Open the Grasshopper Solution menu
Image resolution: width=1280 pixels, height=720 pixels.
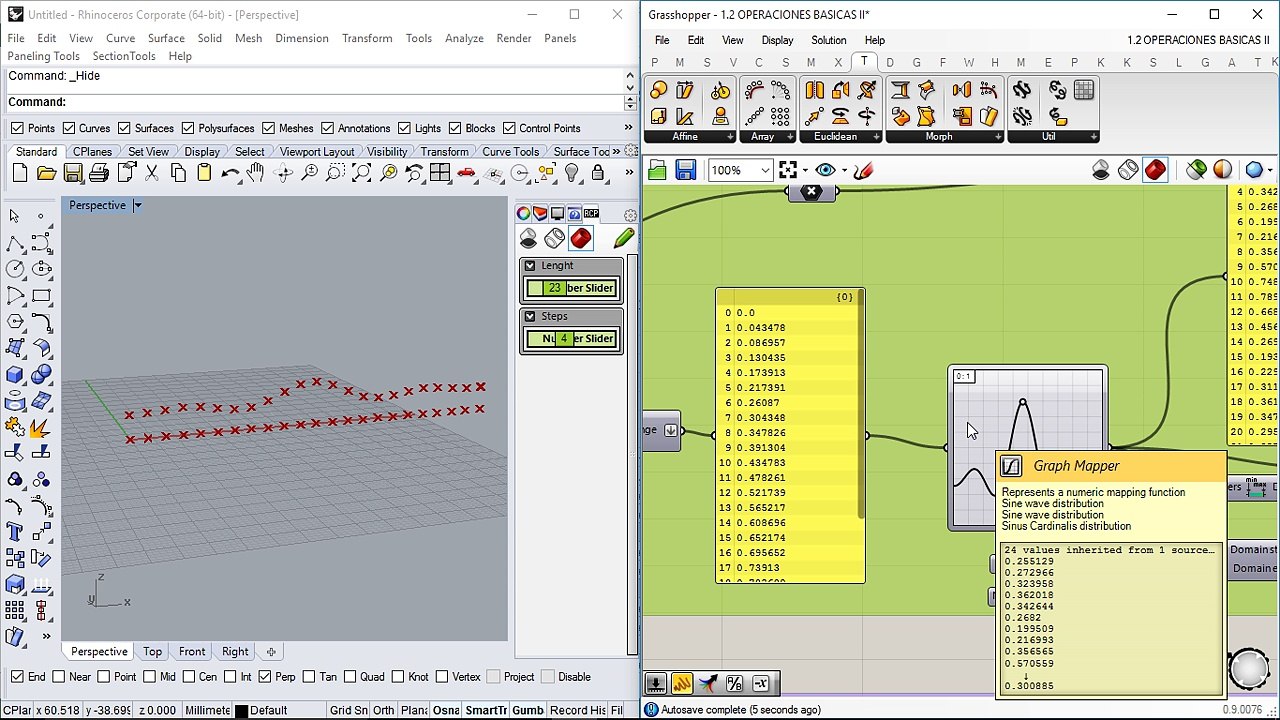point(828,41)
